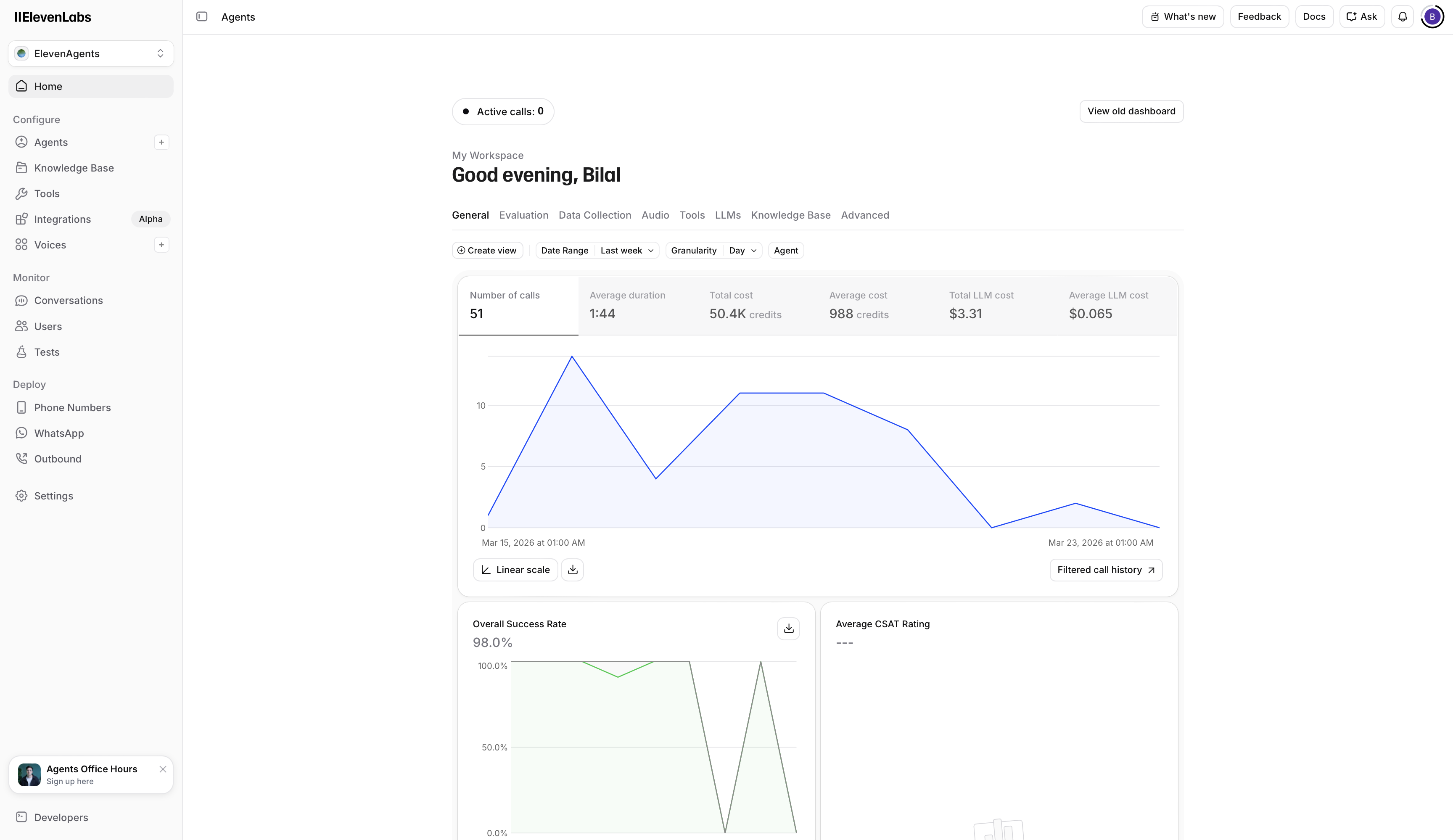Open the notifications bell
The image size is (1453, 840).
point(1403,16)
